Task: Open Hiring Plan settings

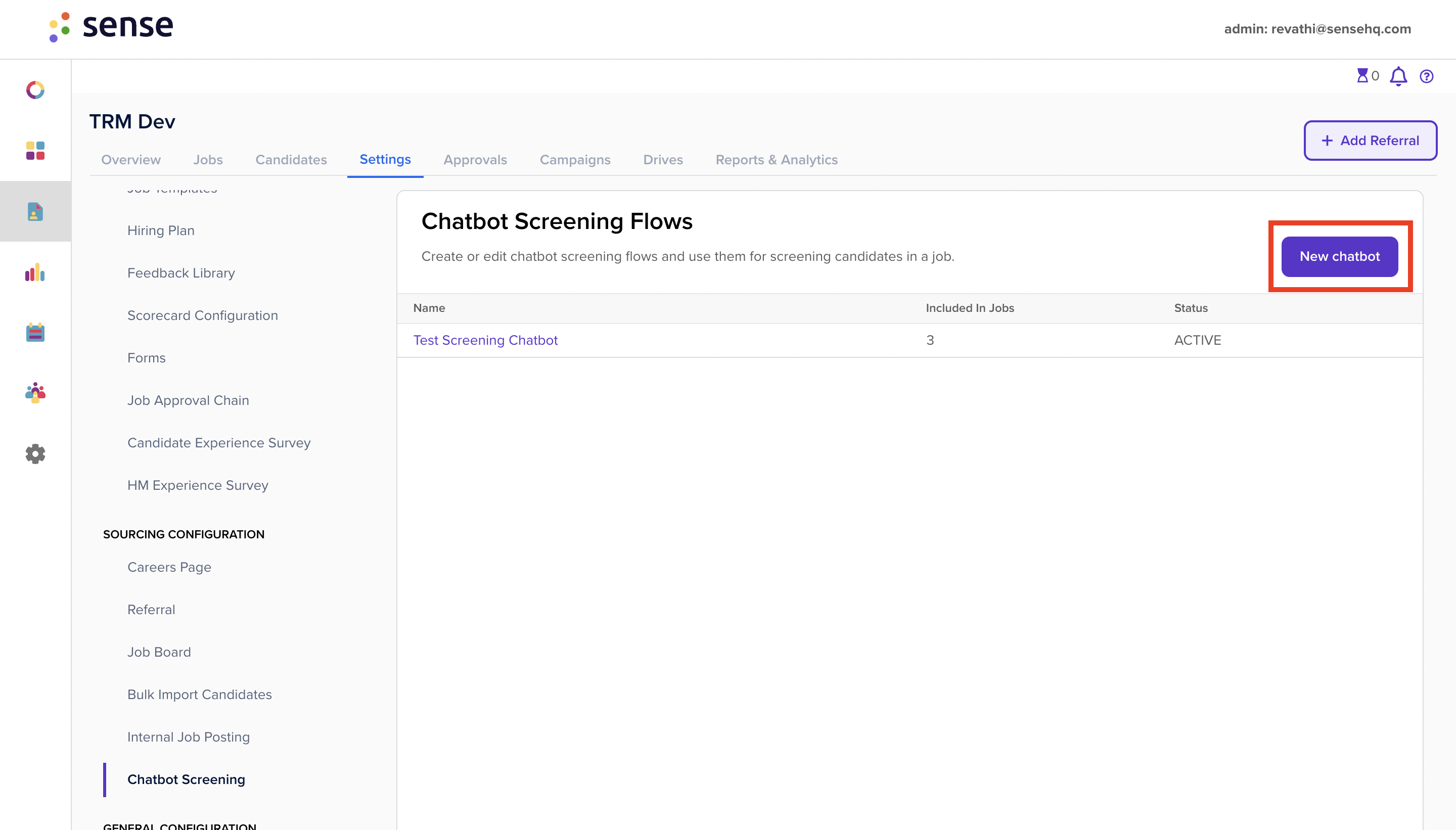Action: (x=161, y=230)
